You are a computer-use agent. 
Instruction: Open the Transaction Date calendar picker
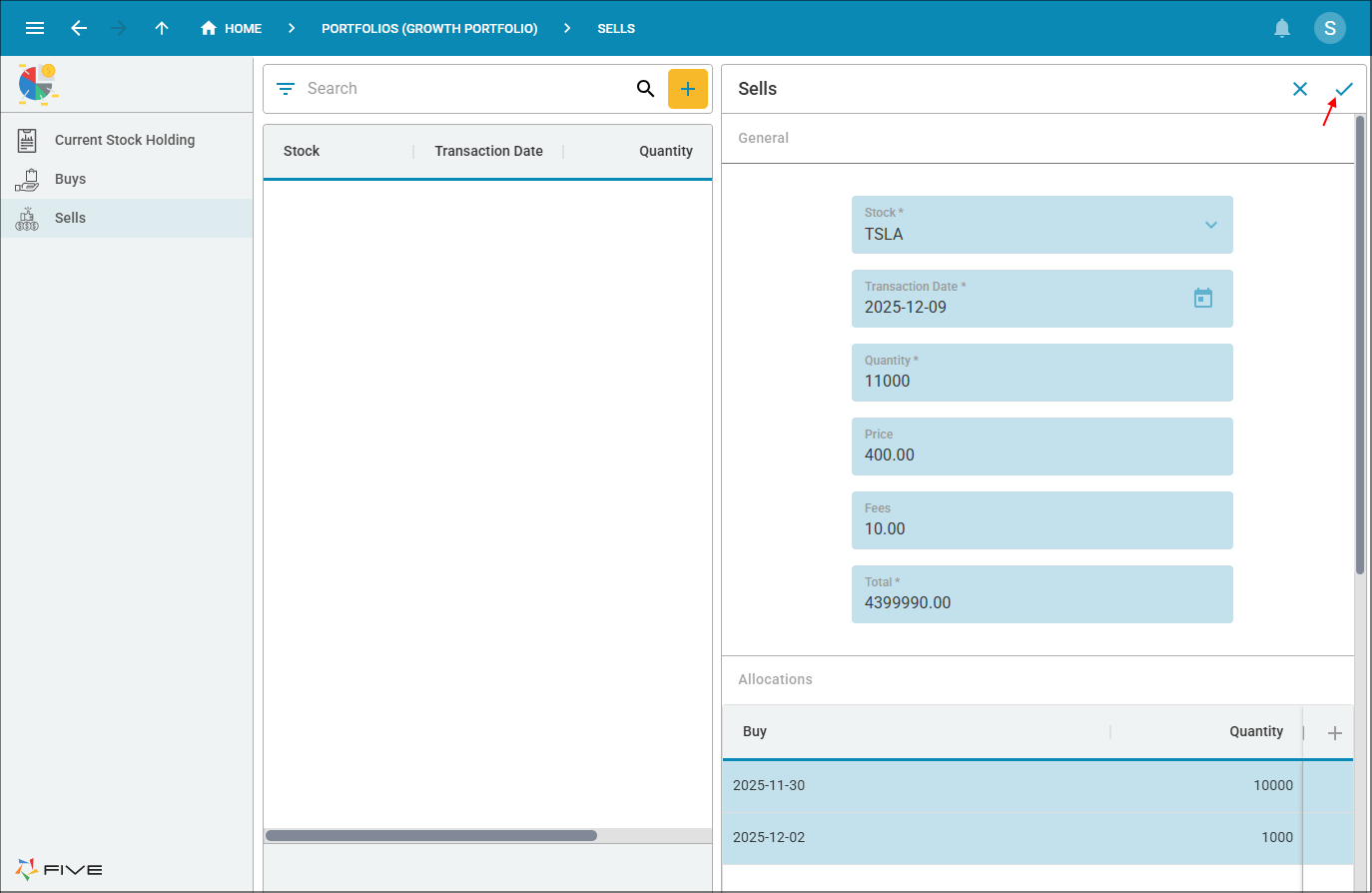[x=1203, y=298]
